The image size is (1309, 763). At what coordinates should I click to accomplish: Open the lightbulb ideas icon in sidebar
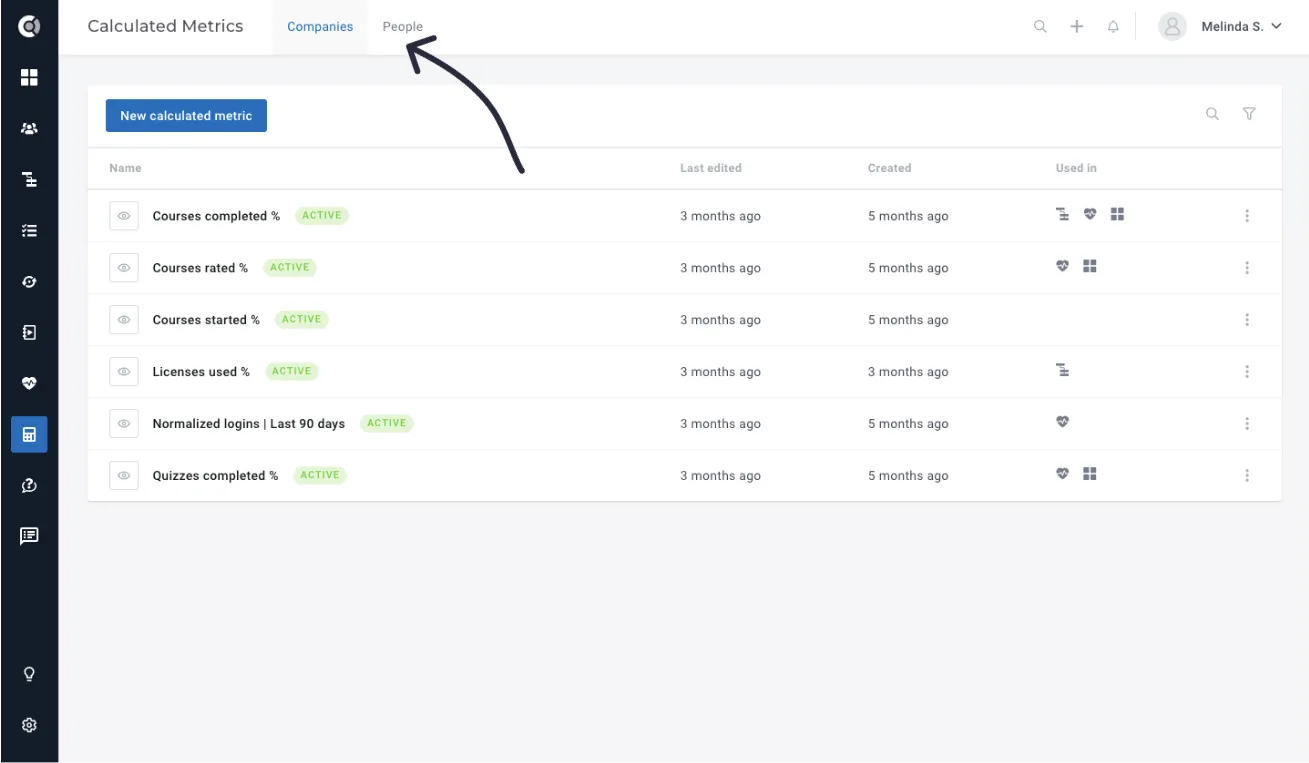click(x=29, y=674)
